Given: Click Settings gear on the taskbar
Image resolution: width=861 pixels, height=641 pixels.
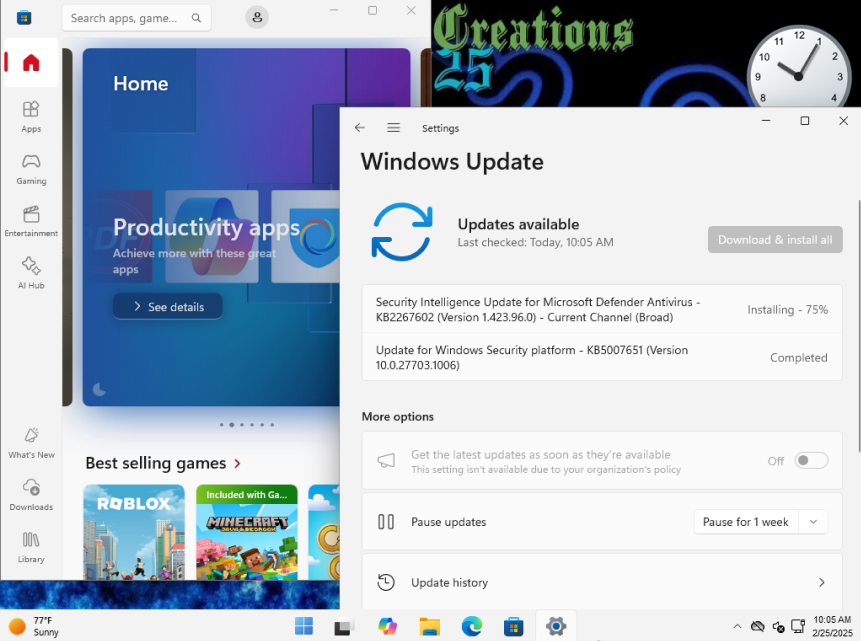Looking at the screenshot, I should coord(556,626).
